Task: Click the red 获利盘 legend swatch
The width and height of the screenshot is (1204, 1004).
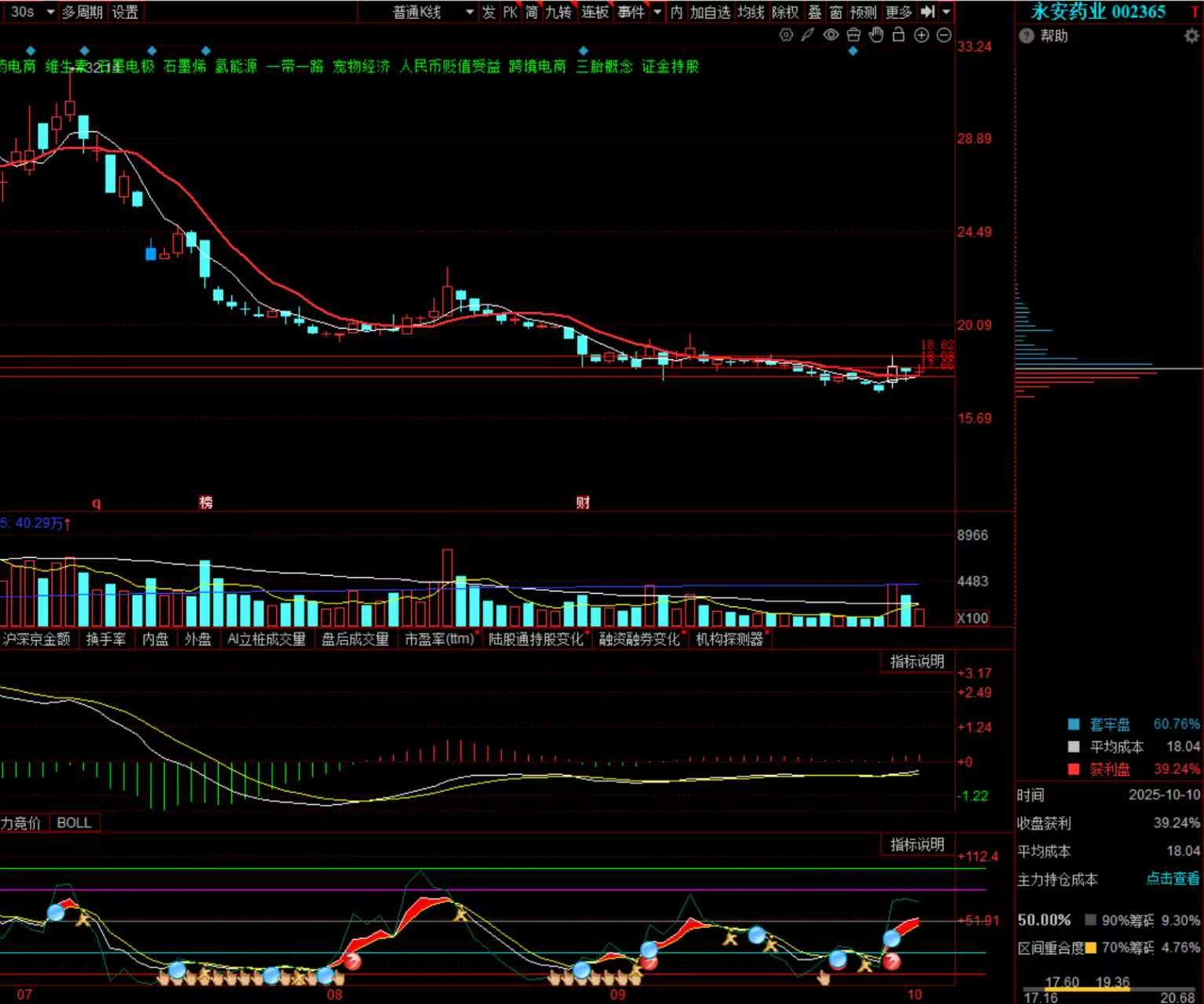Action: [x=1074, y=769]
